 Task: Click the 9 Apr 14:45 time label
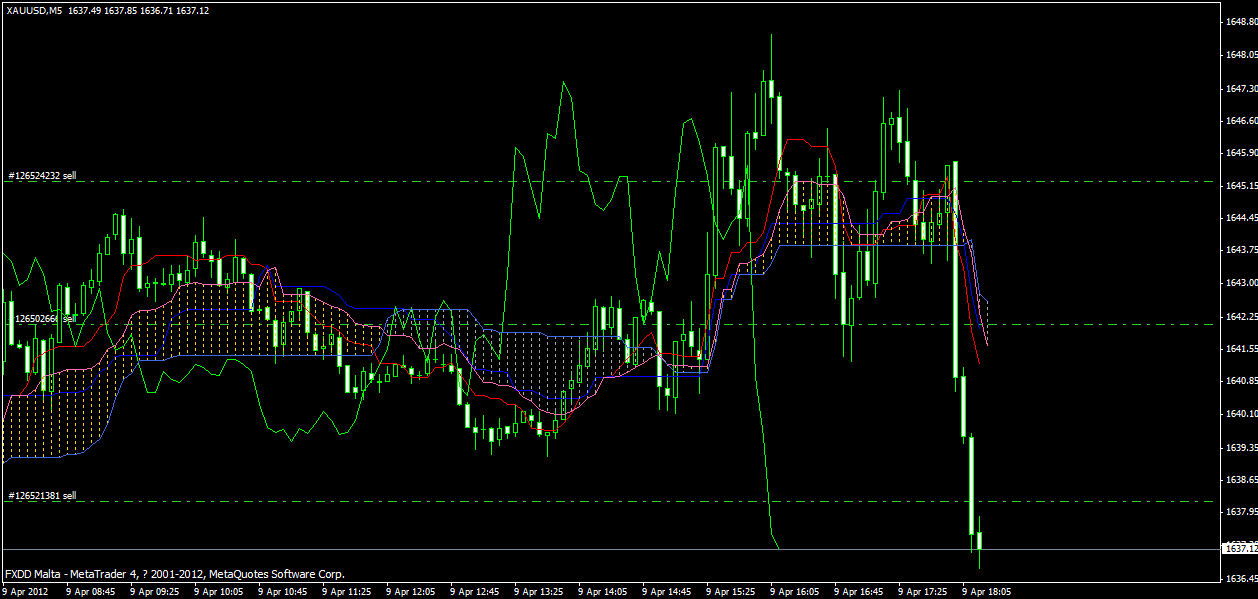pyautogui.click(x=666, y=591)
